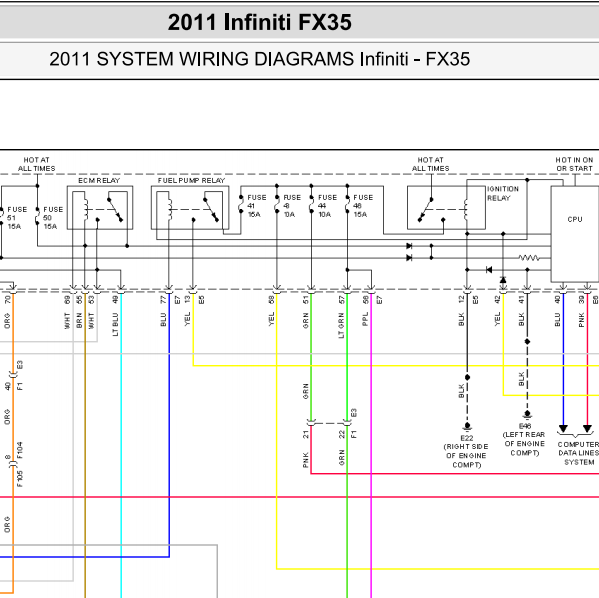
Task: Click "HOT AT ALL TIMES" above FUSE 50
Action: point(37,164)
